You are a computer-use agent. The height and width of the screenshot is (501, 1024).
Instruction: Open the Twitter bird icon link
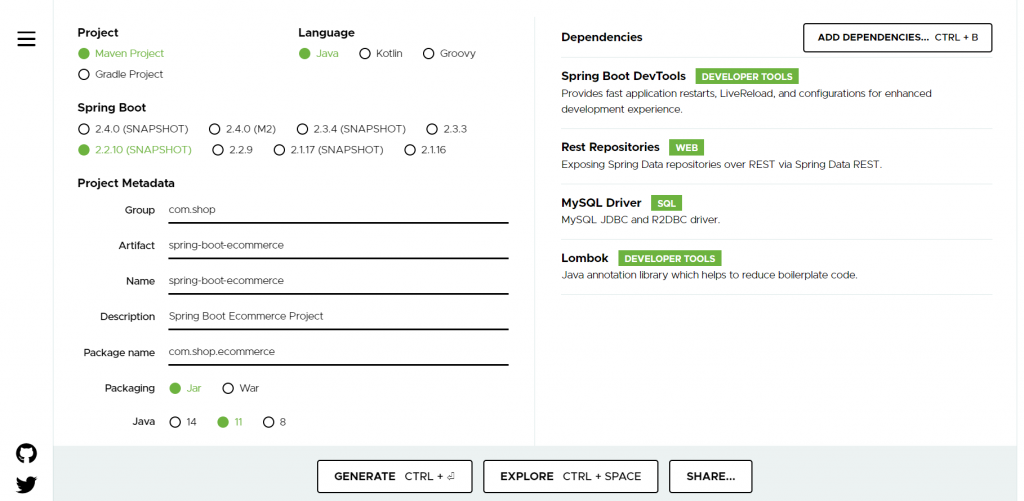[26, 485]
